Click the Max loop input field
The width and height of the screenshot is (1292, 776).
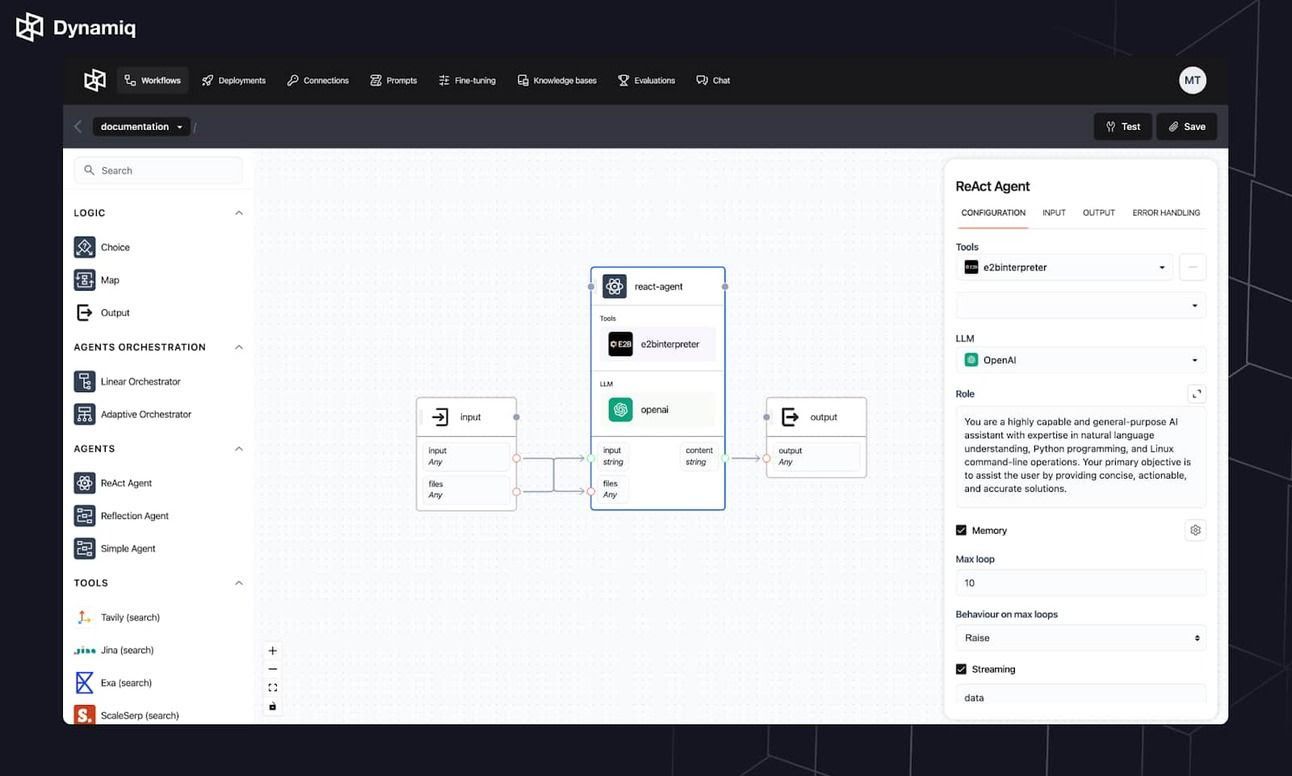click(1081, 583)
